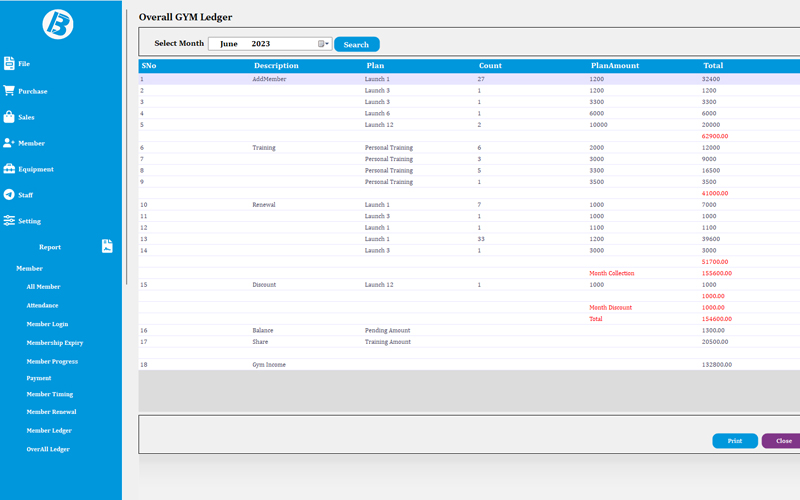This screenshot has height=500, width=800.
Task: Click the 2023 year field
Action: (261, 44)
